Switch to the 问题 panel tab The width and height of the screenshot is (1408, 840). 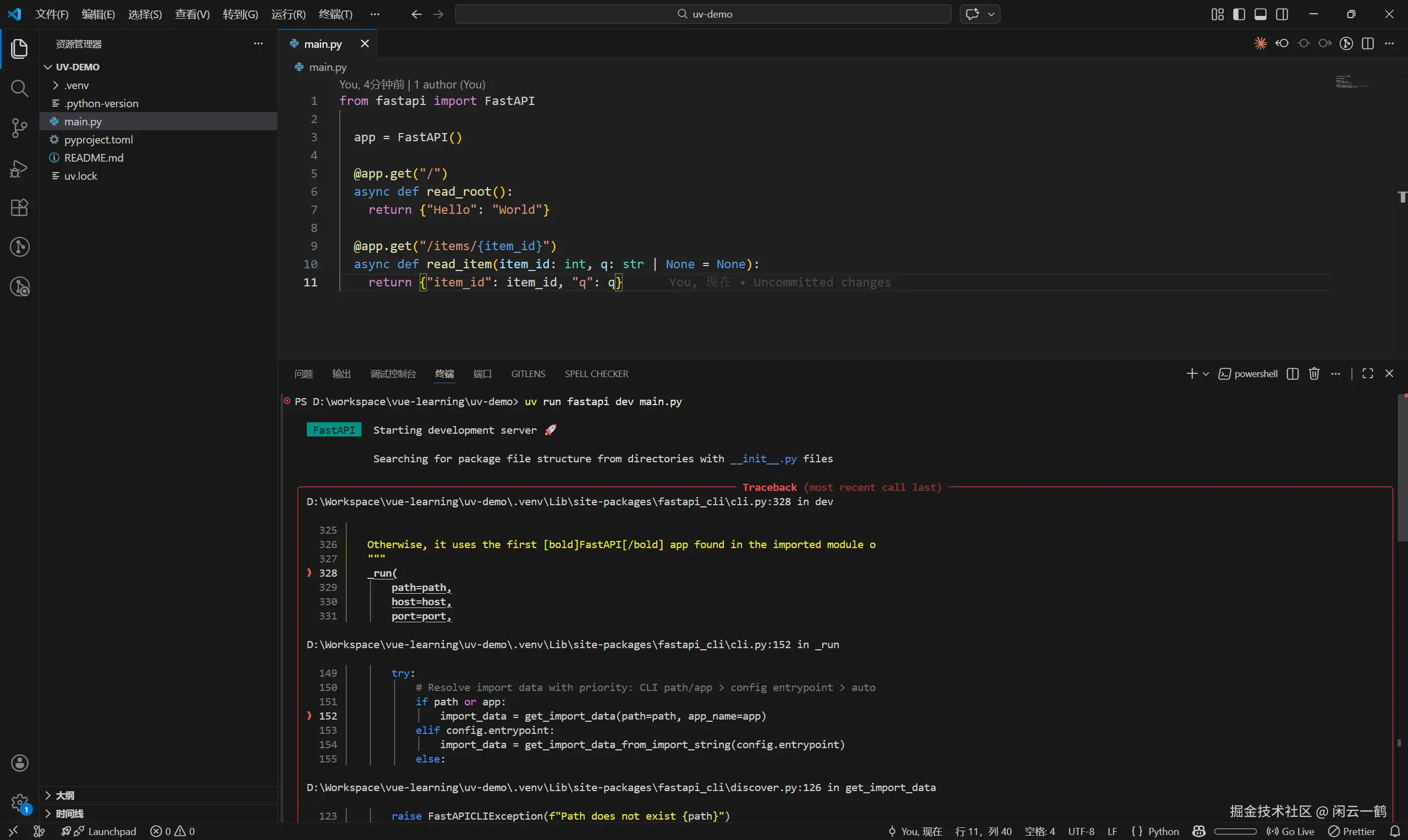pos(304,374)
